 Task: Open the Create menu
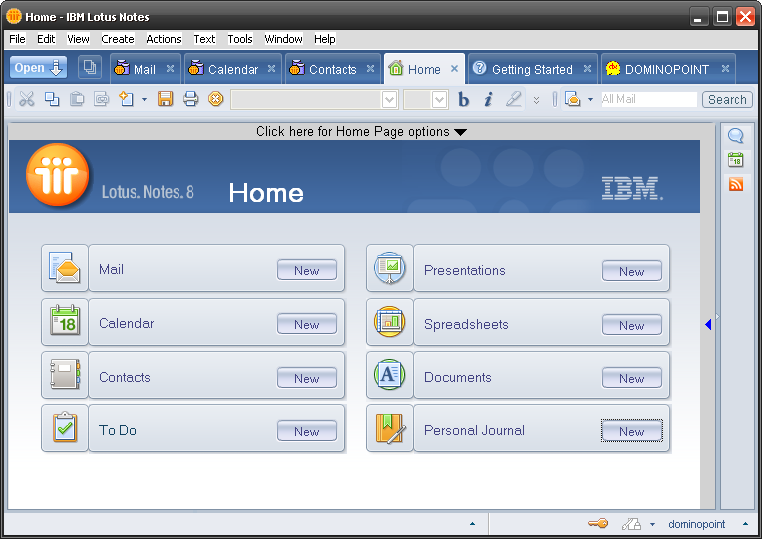pos(118,39)
